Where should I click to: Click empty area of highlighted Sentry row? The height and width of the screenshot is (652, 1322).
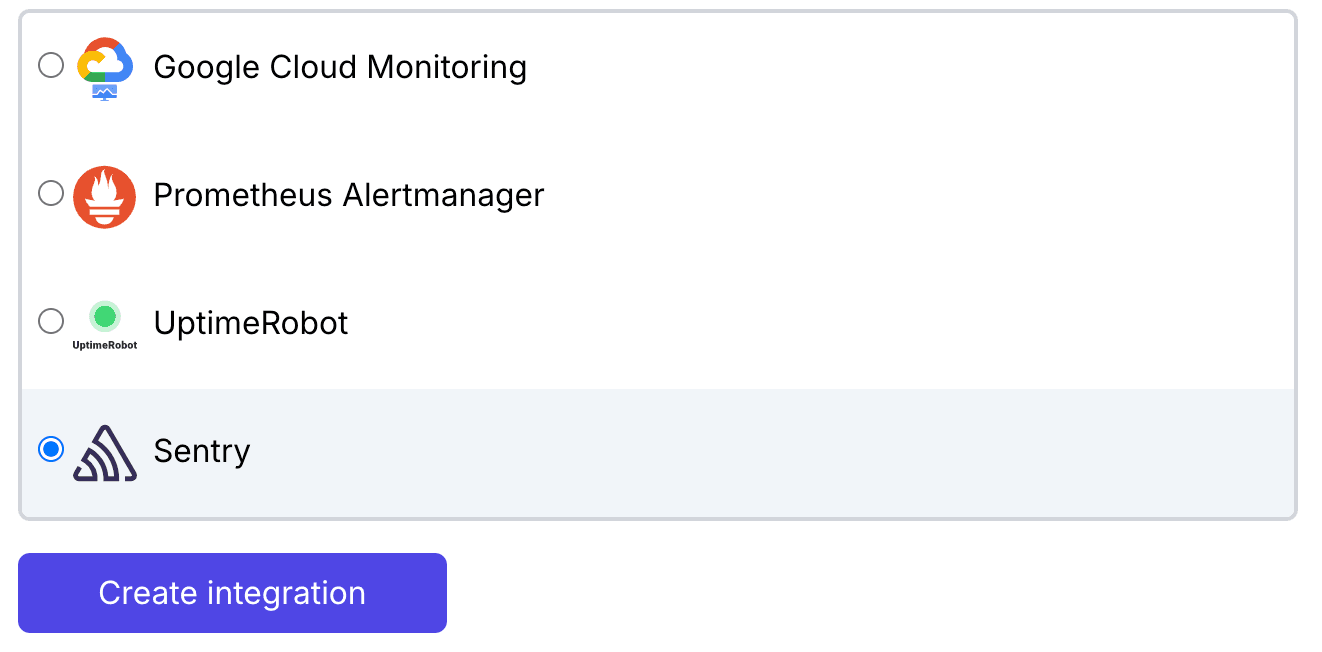click(770, 452)
